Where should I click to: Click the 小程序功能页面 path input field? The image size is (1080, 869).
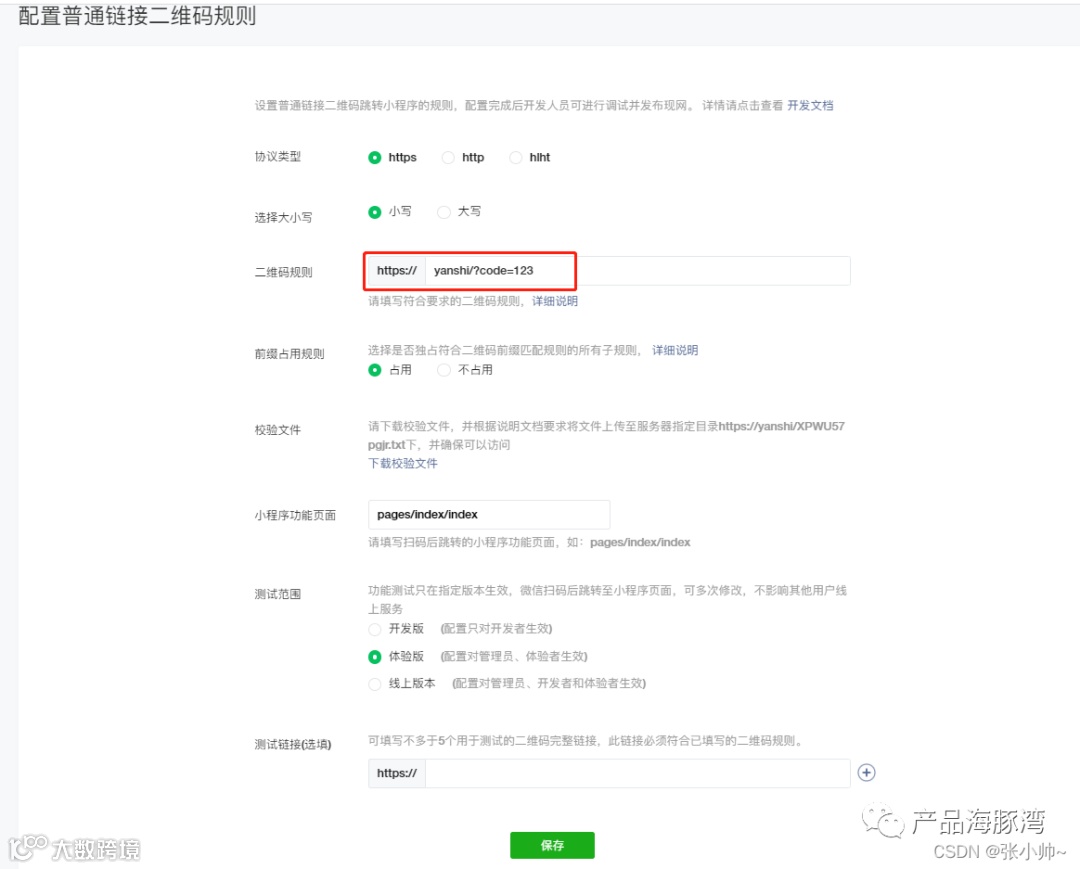tap(489, 514)
